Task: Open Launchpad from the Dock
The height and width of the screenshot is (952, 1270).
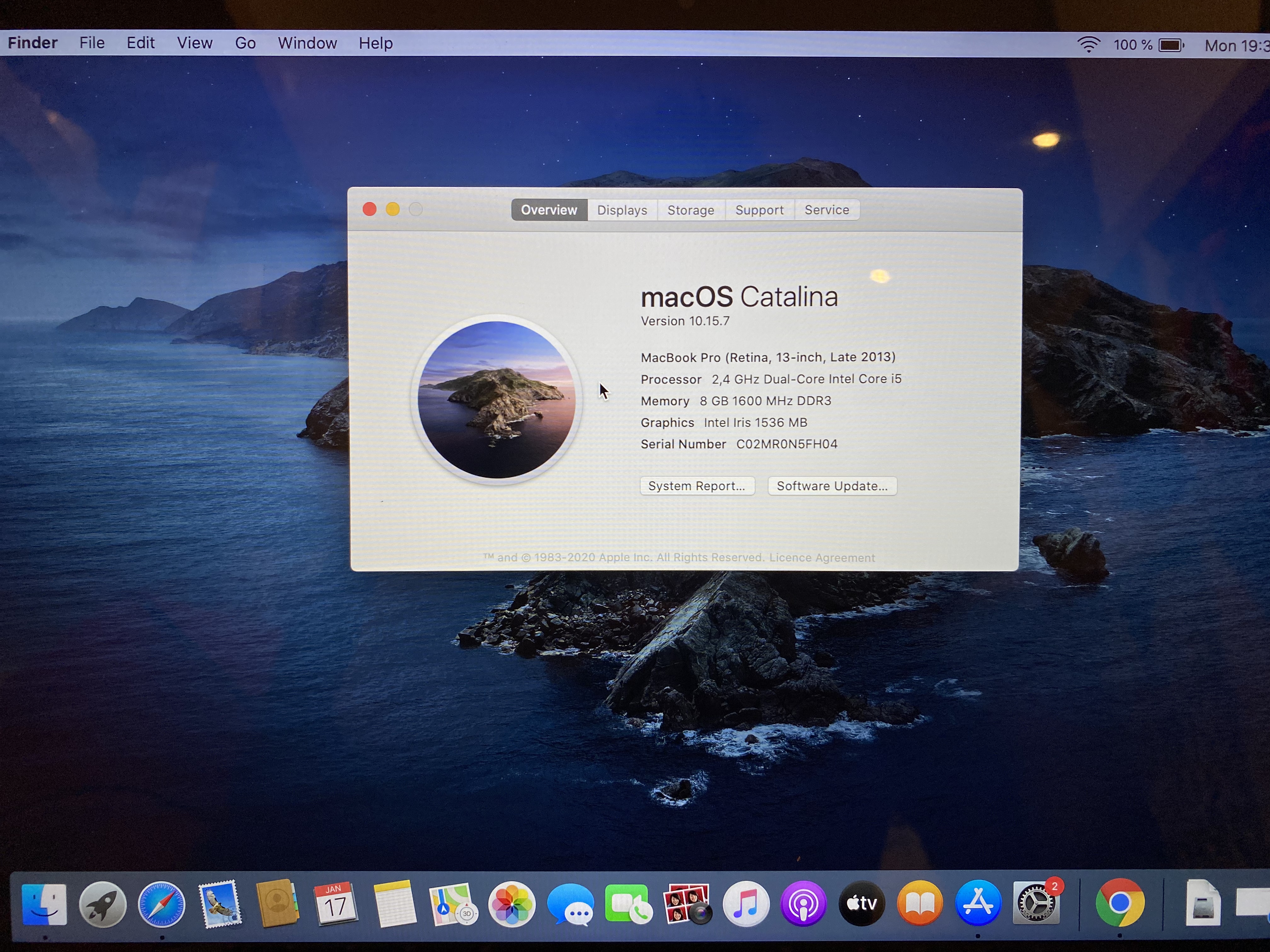Action: [x=103, y=904]
